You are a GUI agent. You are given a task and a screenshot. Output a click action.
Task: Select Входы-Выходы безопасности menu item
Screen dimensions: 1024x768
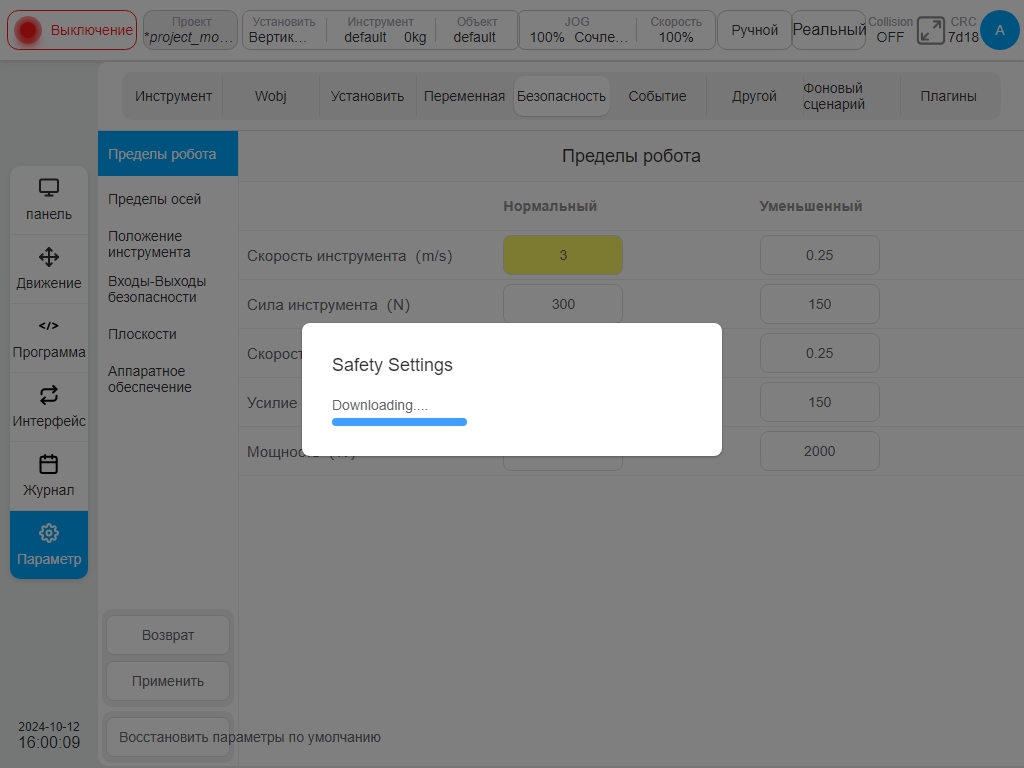(168, 289)
